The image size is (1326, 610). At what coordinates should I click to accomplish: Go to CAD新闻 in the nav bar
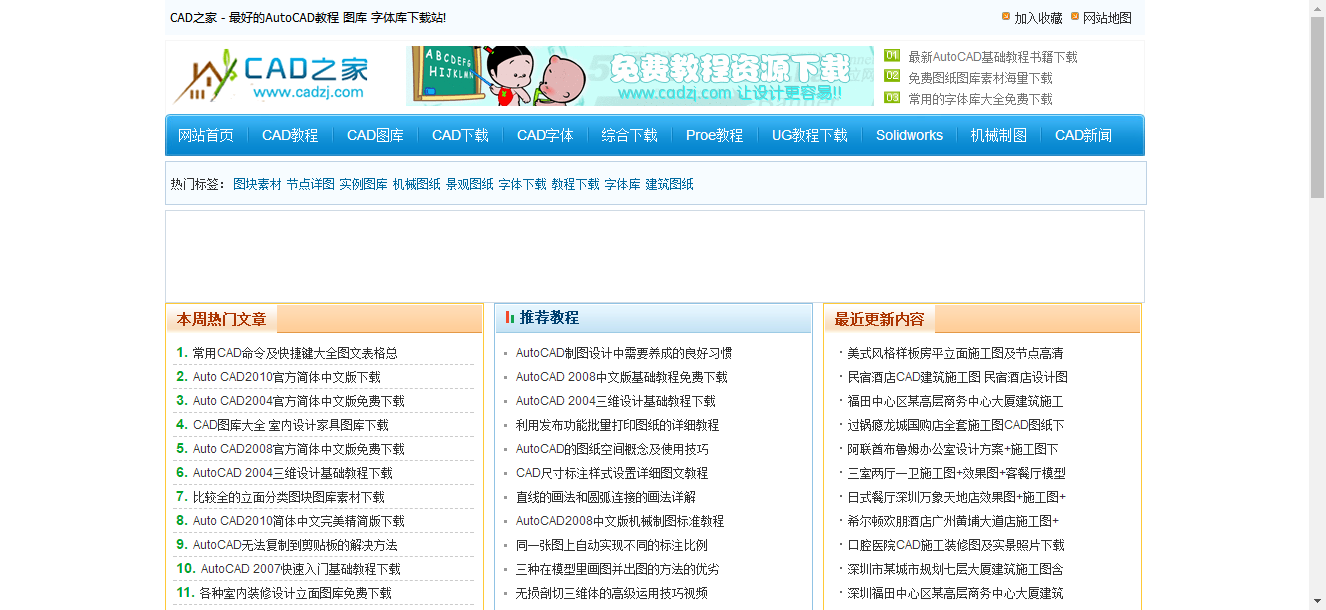pos(1083,135)
